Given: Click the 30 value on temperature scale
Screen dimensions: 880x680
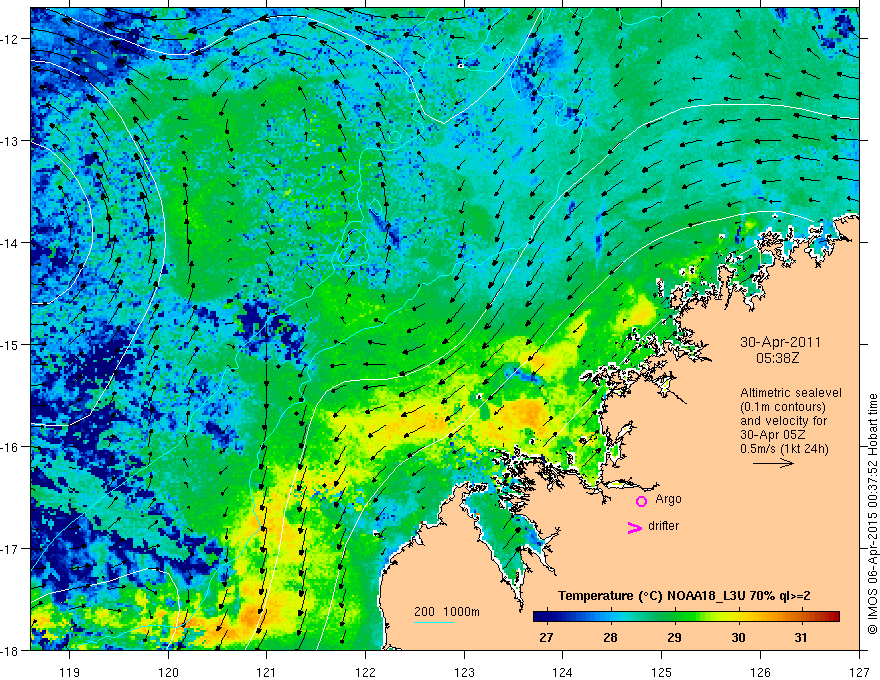Looking at the screenshot, I should coord(738,637).
